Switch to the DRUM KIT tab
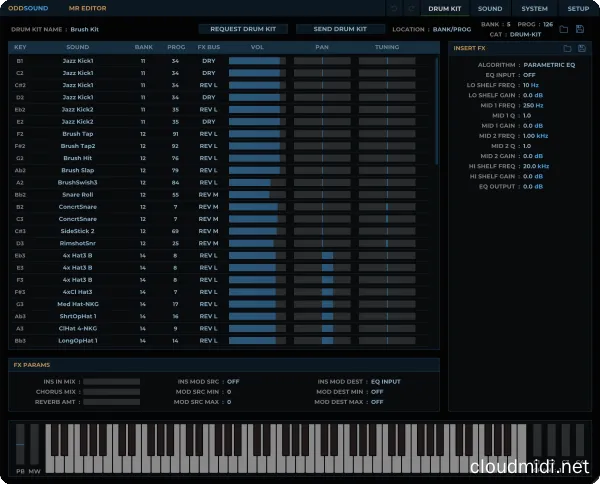Viewport: 600px width, 484px height. point(445,8)
